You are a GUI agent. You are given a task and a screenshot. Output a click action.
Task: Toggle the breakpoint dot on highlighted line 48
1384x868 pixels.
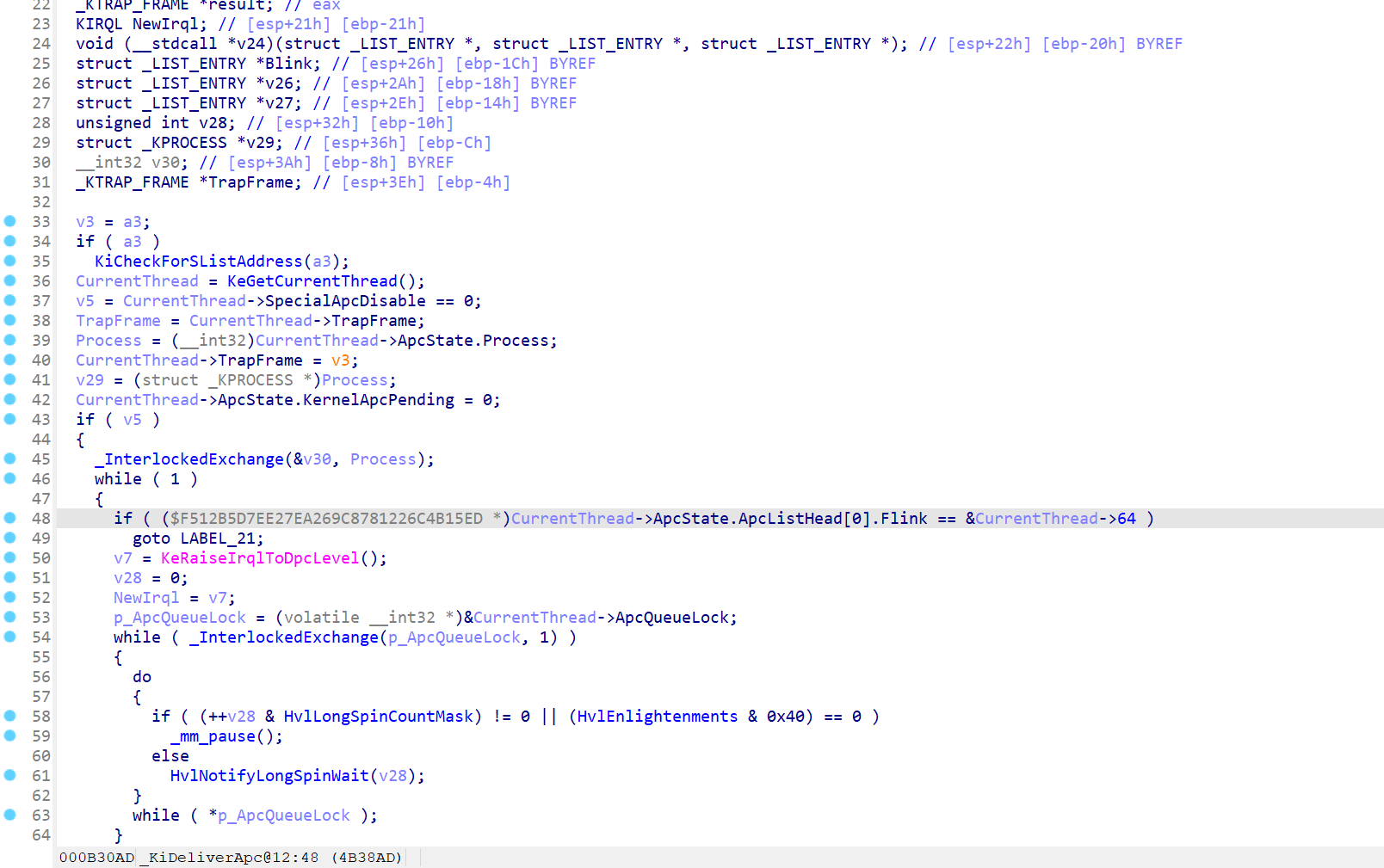[10, 518]
